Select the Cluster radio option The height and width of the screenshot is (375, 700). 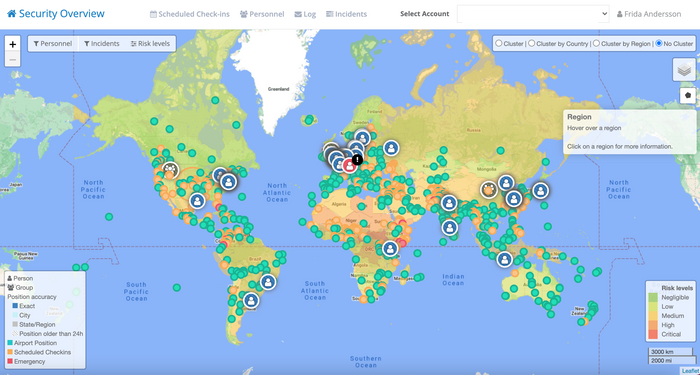pyautogui.click(x=499, y=44)
